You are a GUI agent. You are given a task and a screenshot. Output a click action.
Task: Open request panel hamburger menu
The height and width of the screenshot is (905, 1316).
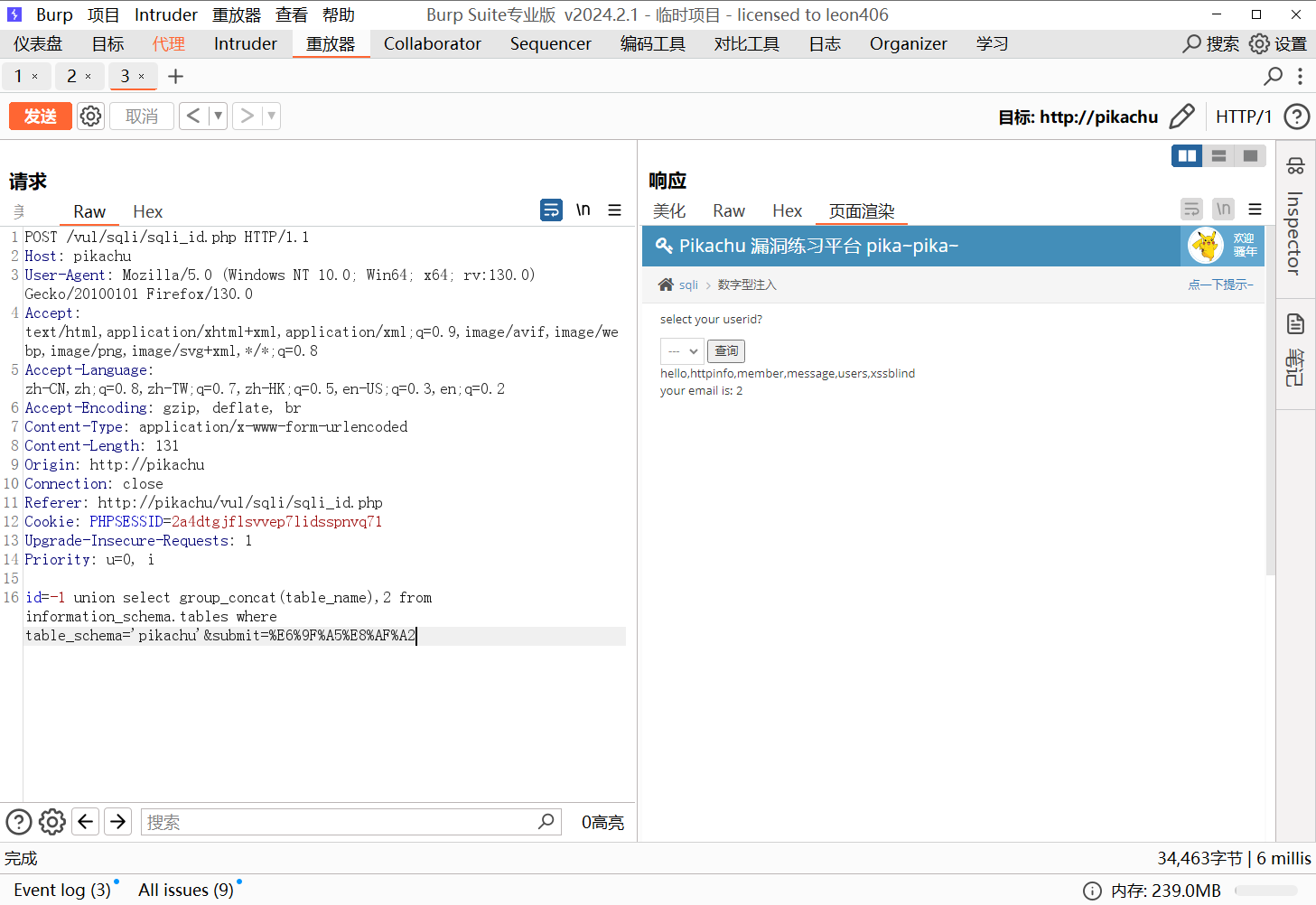pyautogui.click(x=614, y=210)
